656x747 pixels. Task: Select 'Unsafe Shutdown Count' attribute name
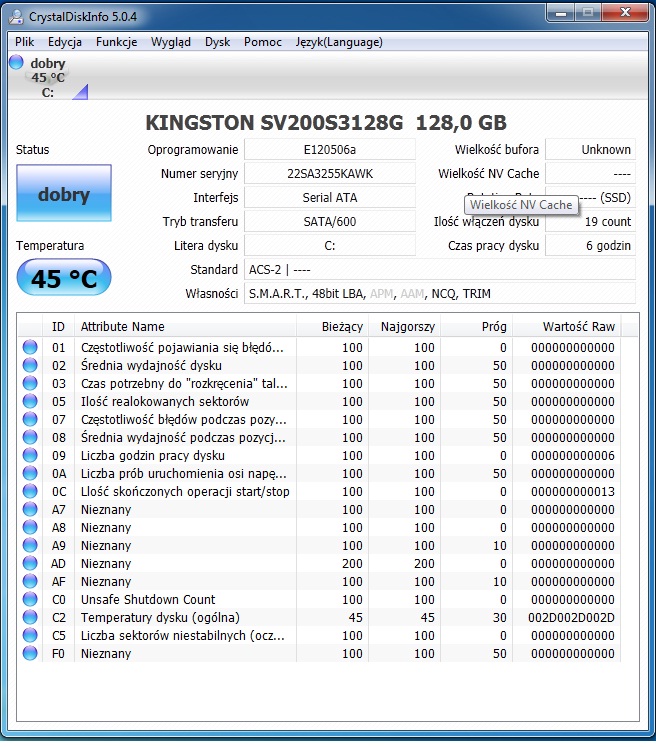click(148, 599)
